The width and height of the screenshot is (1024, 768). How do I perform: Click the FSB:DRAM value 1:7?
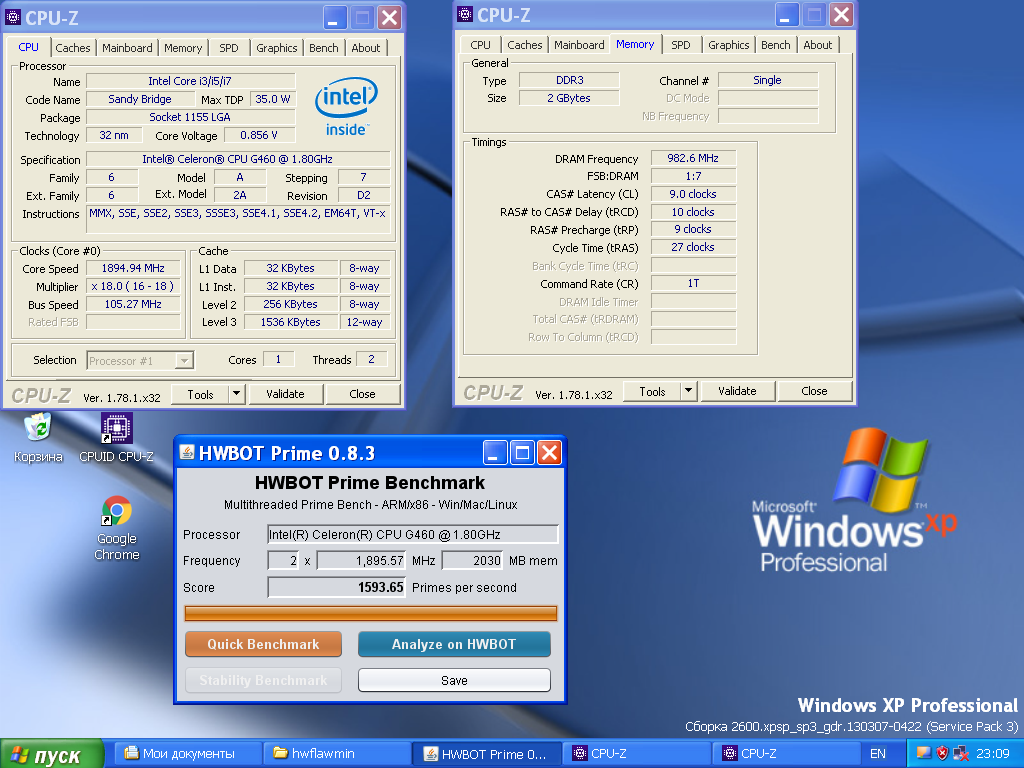tap(693, 176)
